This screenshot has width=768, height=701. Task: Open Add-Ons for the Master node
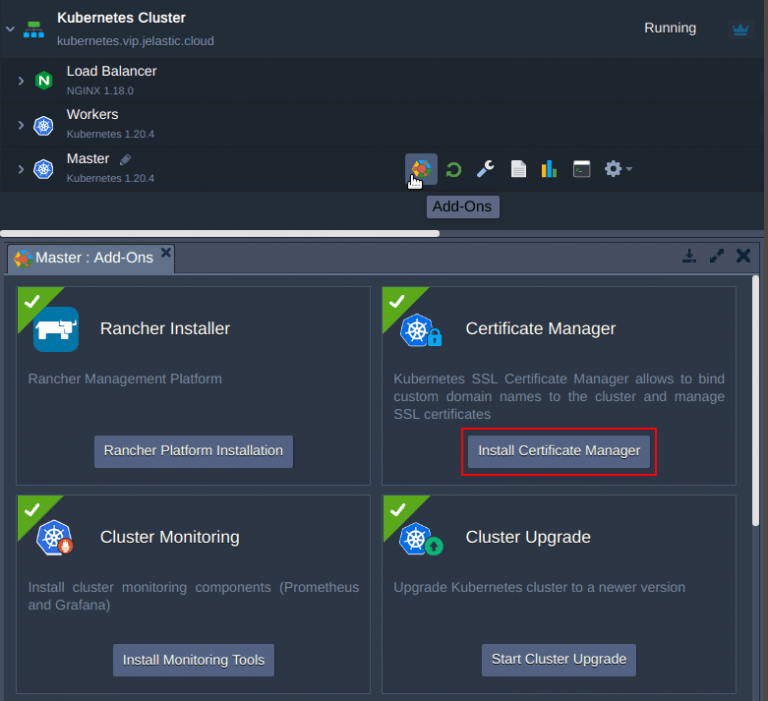pyautogui.click(x=421, y=169)
